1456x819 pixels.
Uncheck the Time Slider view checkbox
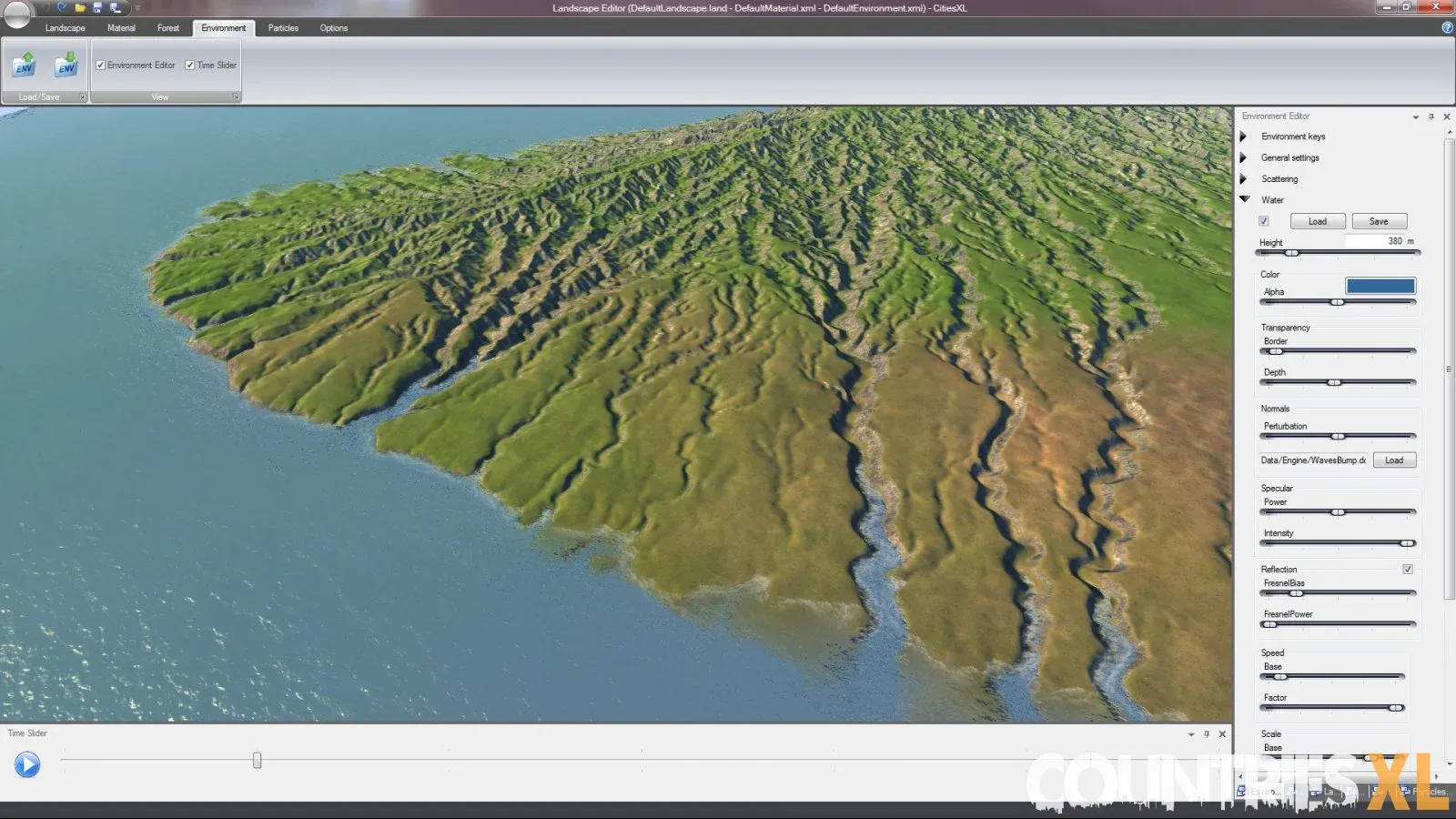click(190, 66)
